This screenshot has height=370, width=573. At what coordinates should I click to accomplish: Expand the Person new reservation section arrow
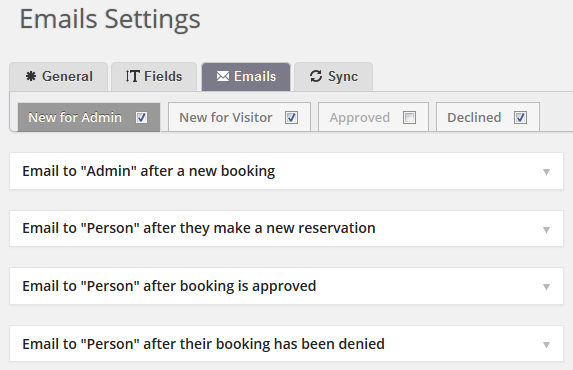546,230
